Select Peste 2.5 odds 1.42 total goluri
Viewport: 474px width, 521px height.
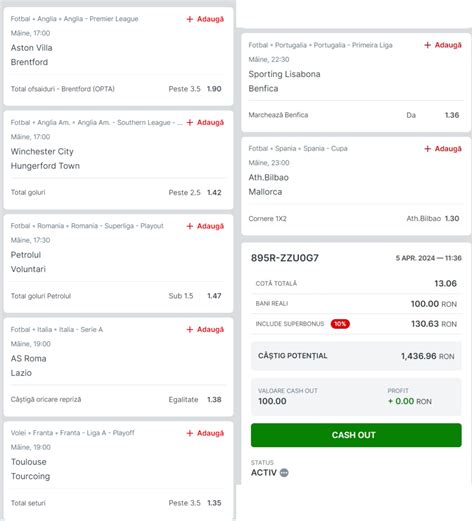pyautogui.click(x=195, y=192)
